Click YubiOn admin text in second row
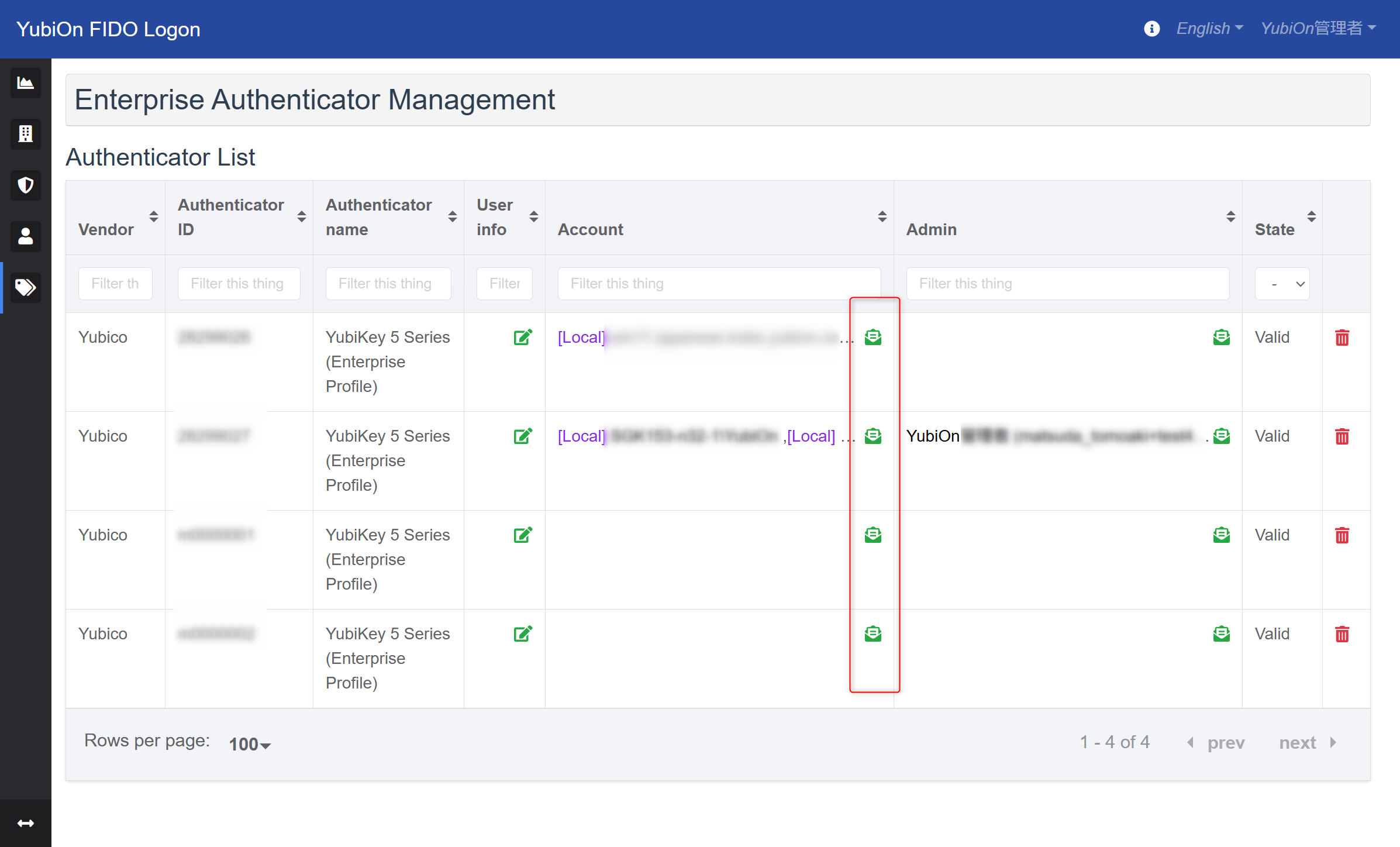This screenshot has height=847, width=1400. (933, 436)
